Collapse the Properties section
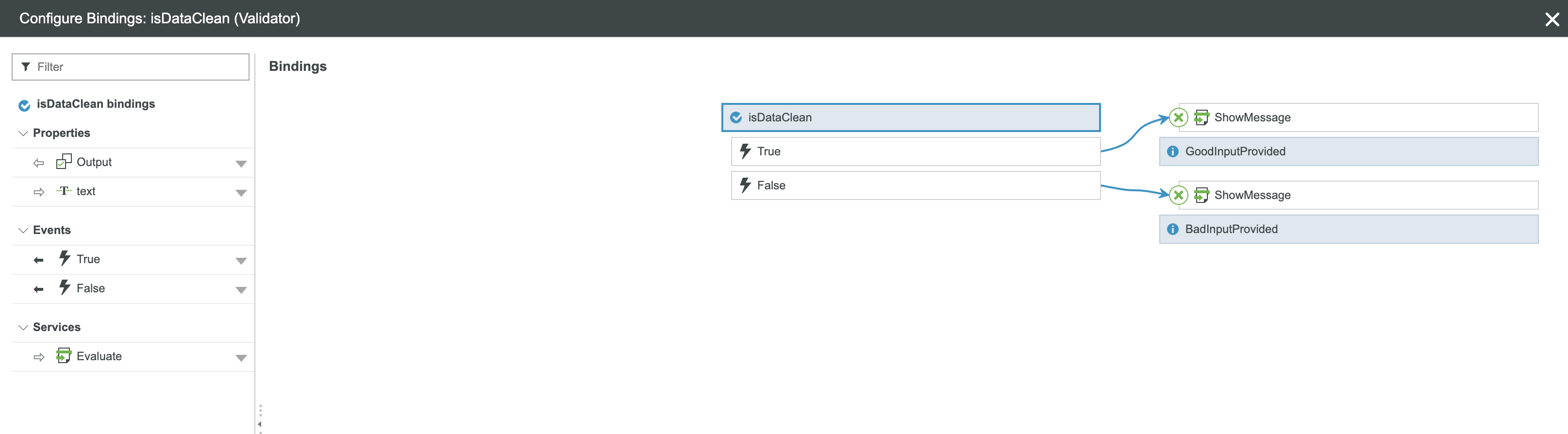The image size is (1568, 434). [x=23, y=134]
